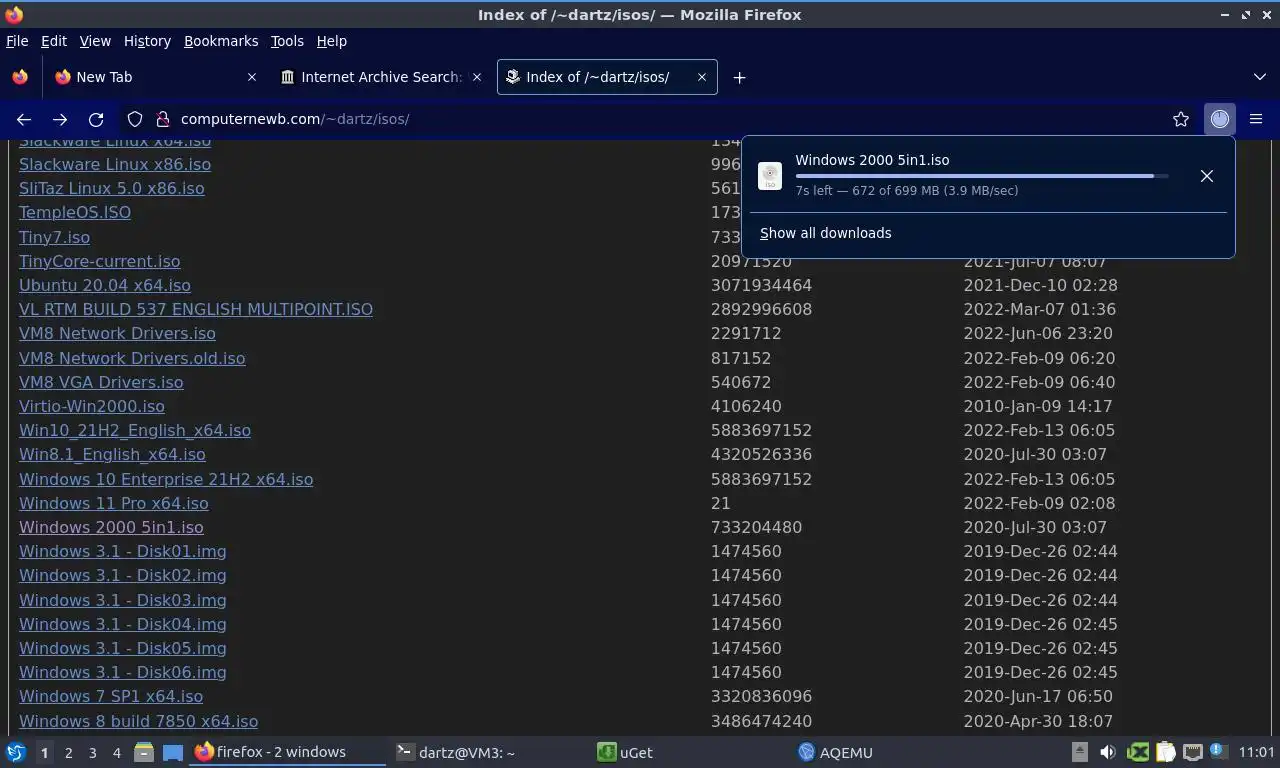Click the removable media tray icon
The image size is (1280, 768).
[1079, 752]
